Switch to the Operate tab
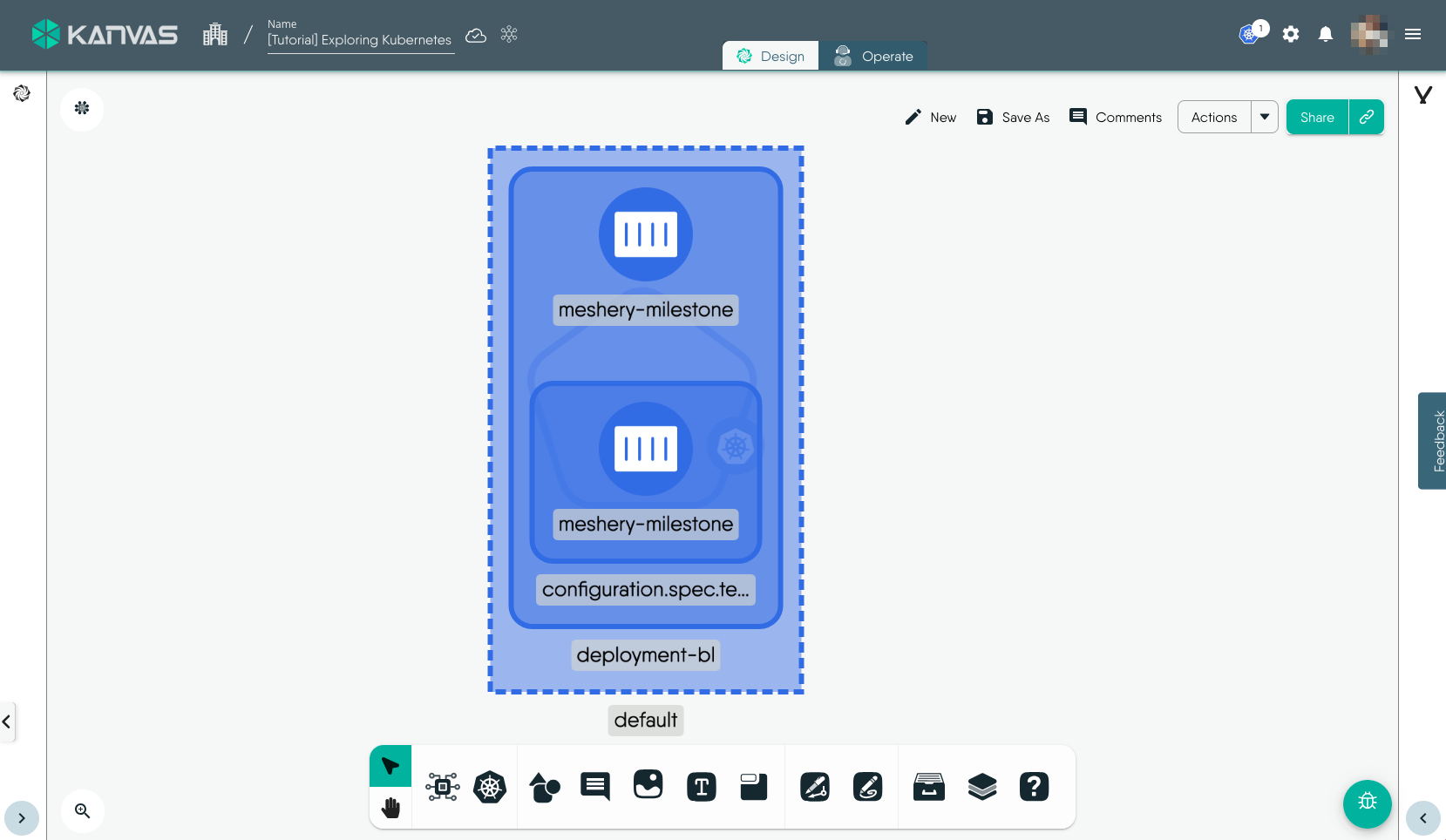 tap(873, 56)
